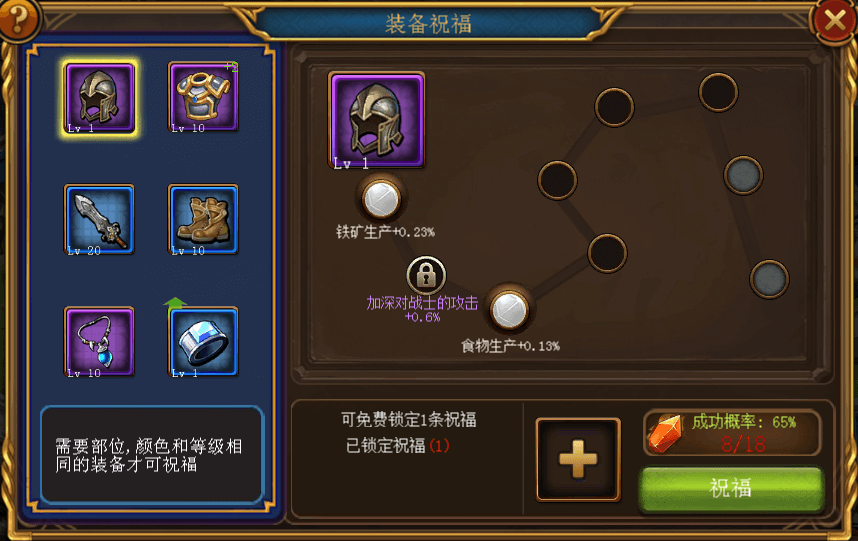858x541 pixels.
Task: Click the orange crystal material icon
Action: (x=665, y=433)
